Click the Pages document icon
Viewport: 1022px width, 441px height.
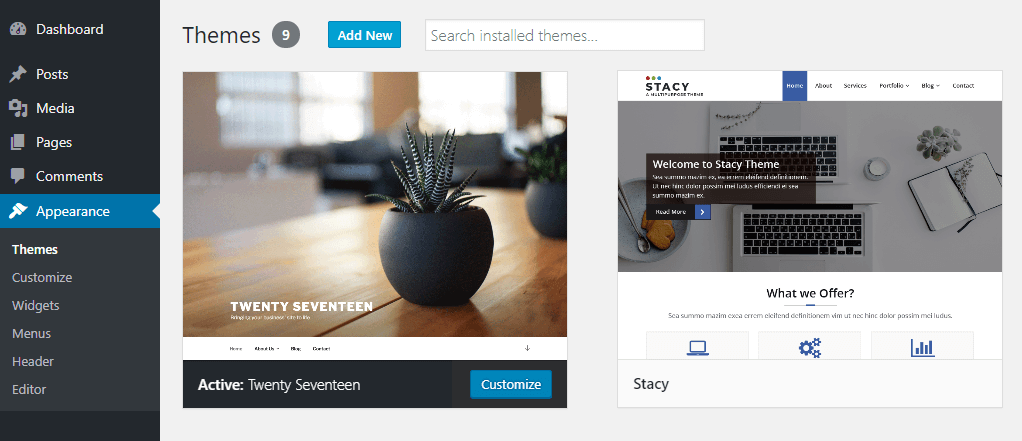point(18,142)
